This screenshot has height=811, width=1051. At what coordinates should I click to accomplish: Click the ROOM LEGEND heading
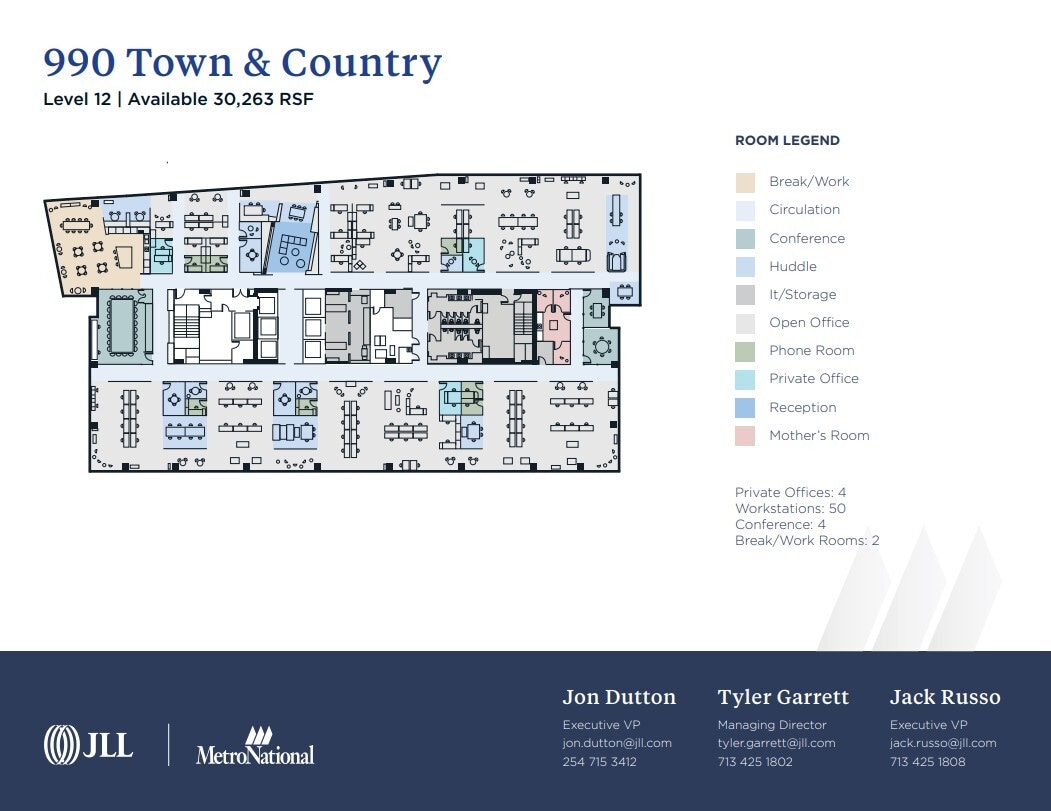click(x=788, y=140)
